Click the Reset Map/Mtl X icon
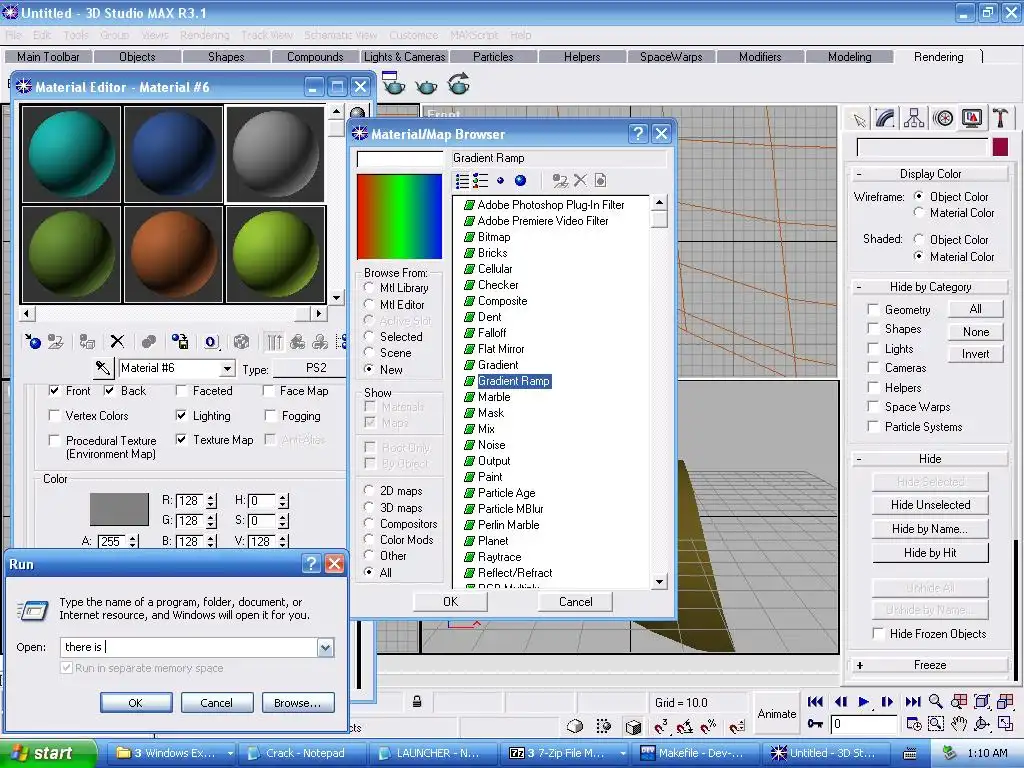 tap(117, 342)
